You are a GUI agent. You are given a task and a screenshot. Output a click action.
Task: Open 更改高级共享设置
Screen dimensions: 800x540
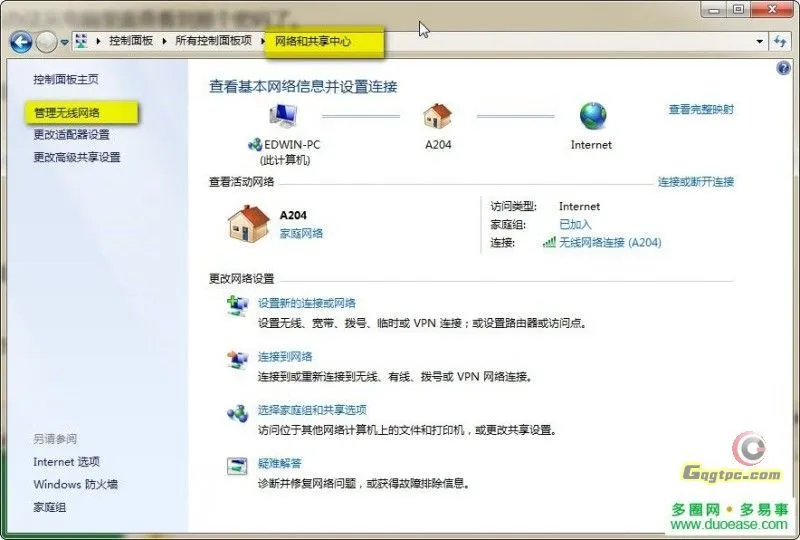(x=77, y=157)
